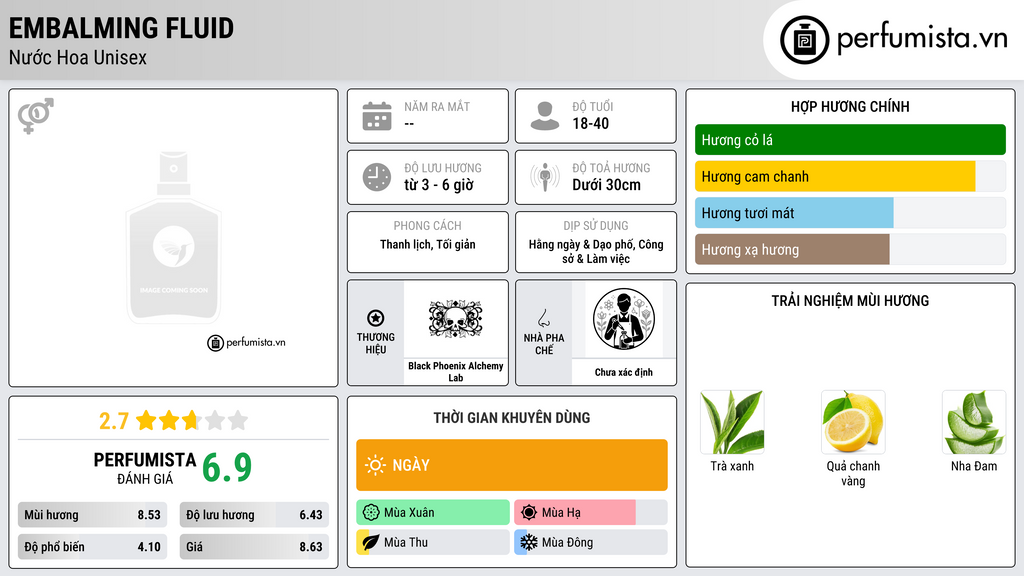The height and width of the screenshot is (576, 1024).
Task: Click the Black Phoenix Alchemy Lab brand name
Action: (x=455, y=372)
